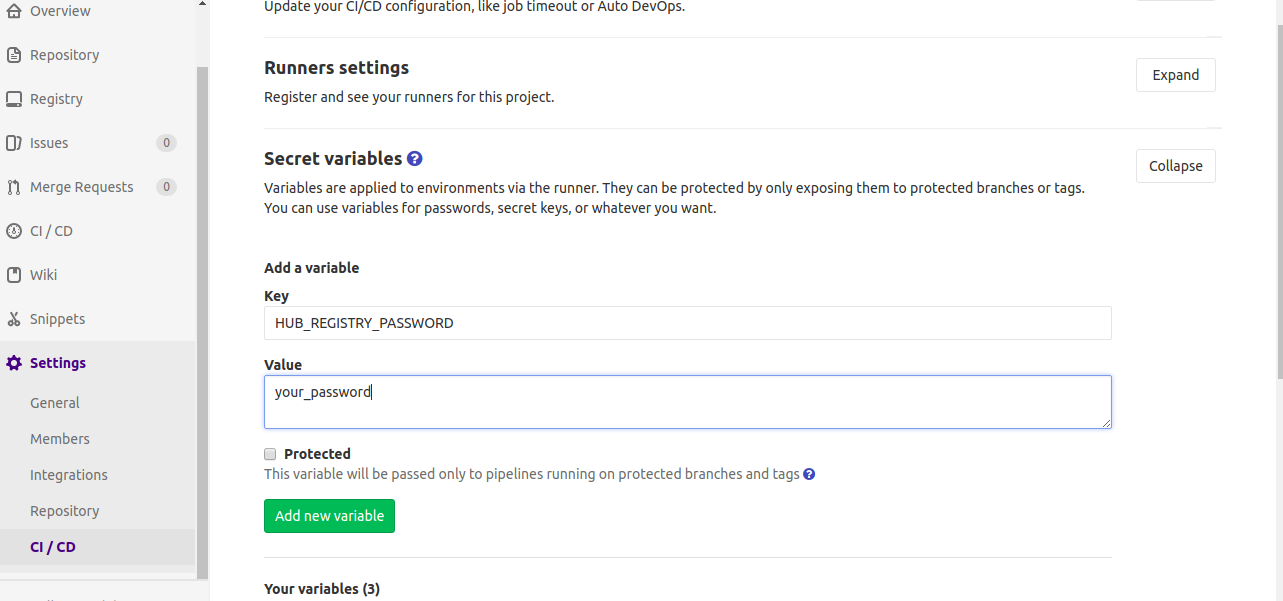Click the Repository book icon in sidebar

click(x=14, y=55)
